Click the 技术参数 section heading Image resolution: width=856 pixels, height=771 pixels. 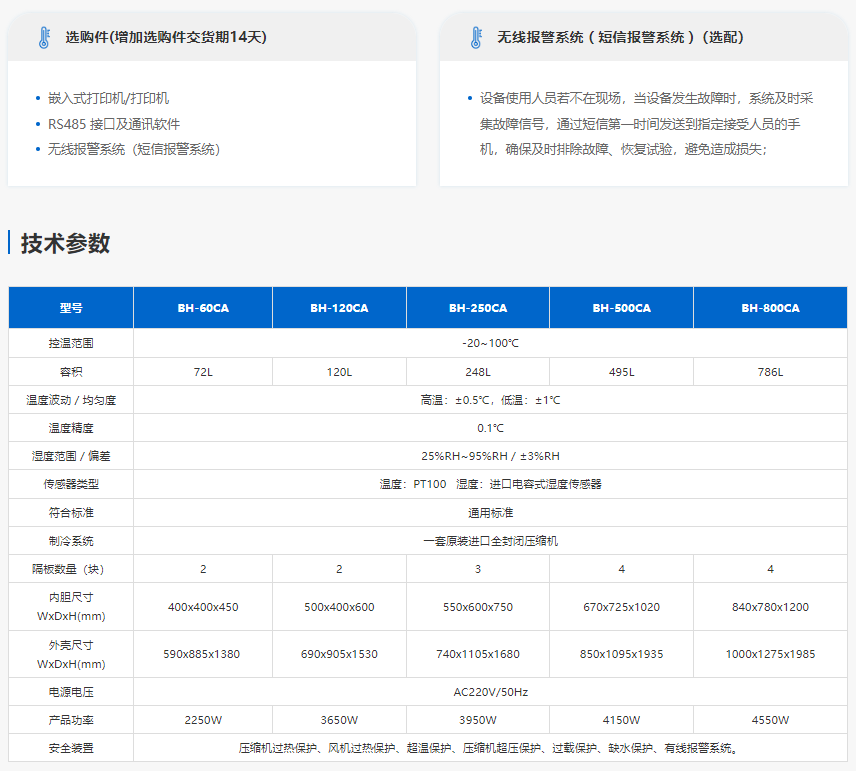[66, 243]
